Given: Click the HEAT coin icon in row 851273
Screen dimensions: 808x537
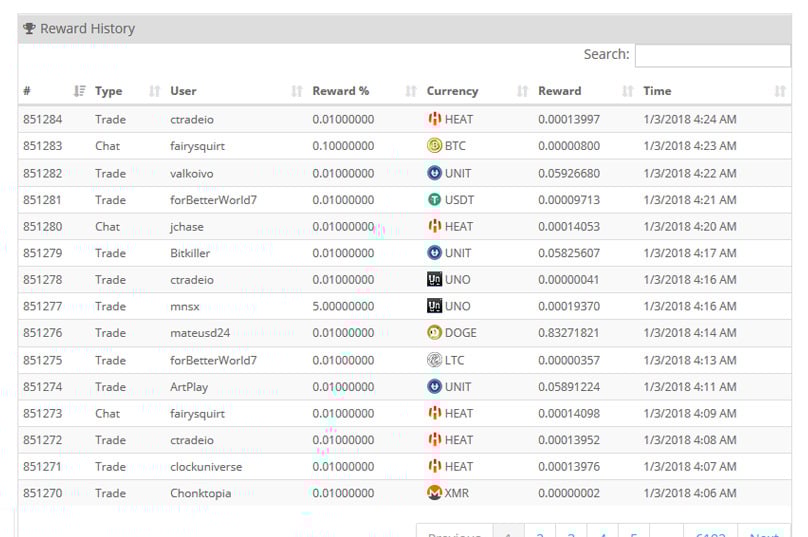Looking at the screenshot, I should coord(434,413).
